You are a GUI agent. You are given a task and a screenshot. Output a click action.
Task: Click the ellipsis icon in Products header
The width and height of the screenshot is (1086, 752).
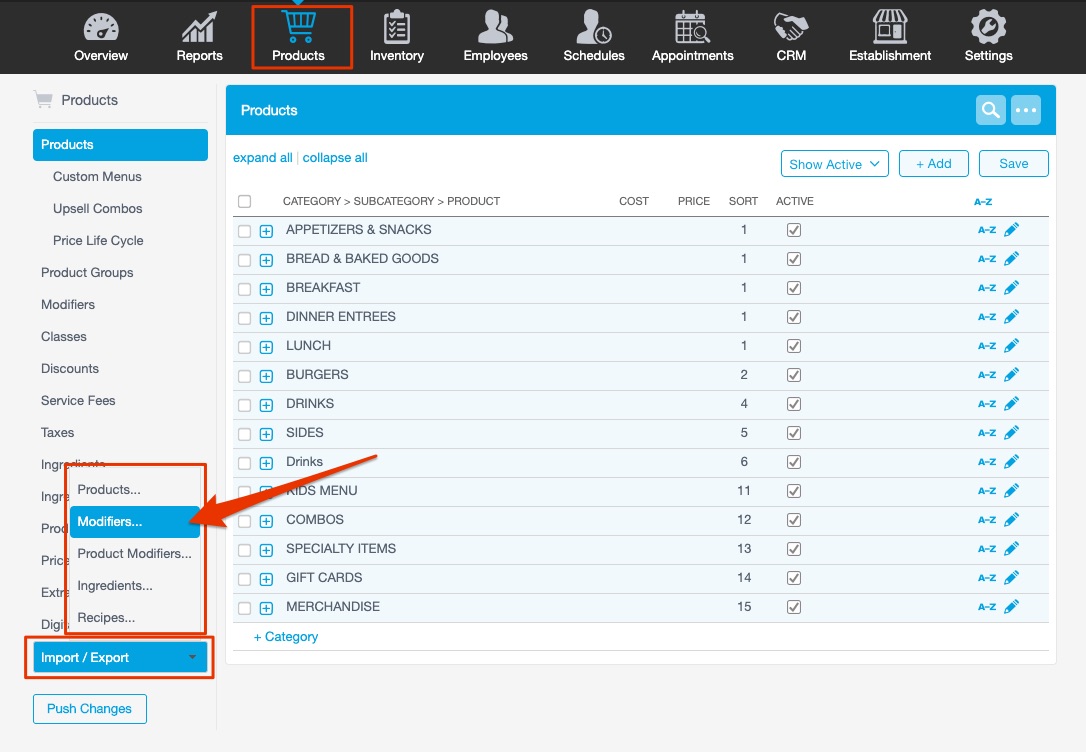[x=1026, y=110]
